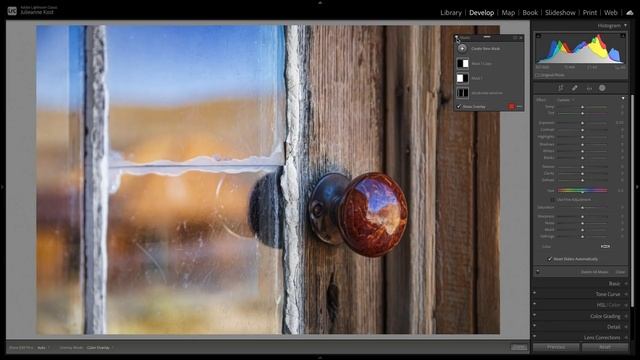
Task: Select the Healing brush tool
Action: coord(574,88)
